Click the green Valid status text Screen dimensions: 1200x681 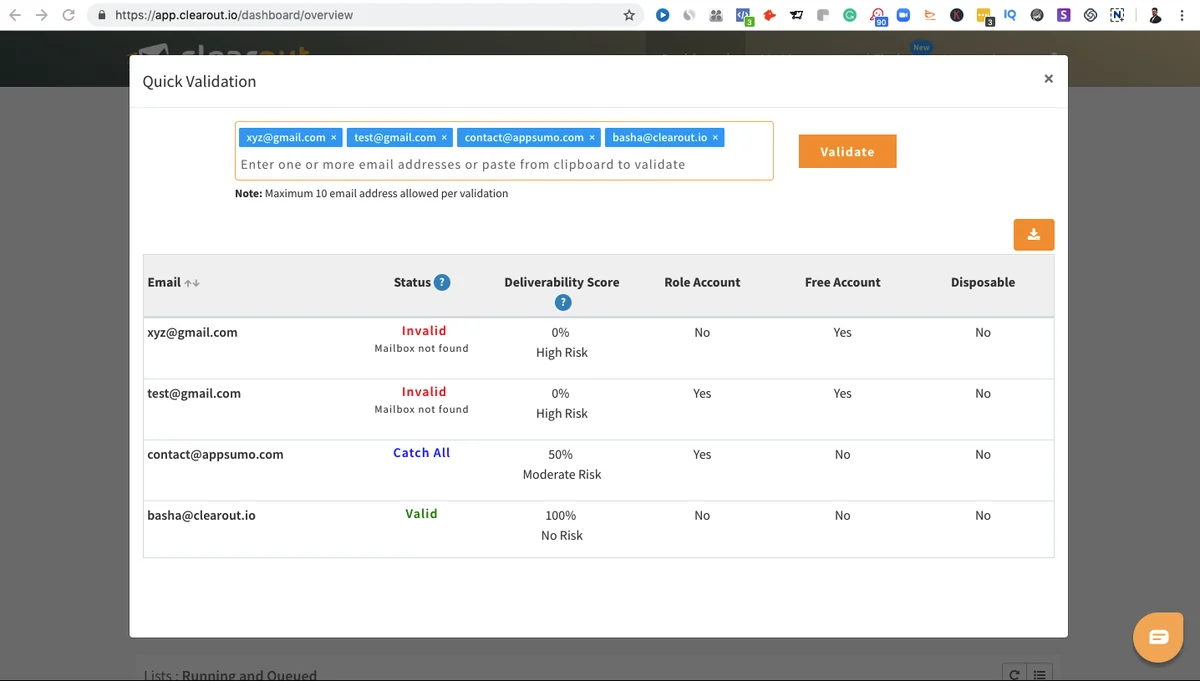(421, 514)
